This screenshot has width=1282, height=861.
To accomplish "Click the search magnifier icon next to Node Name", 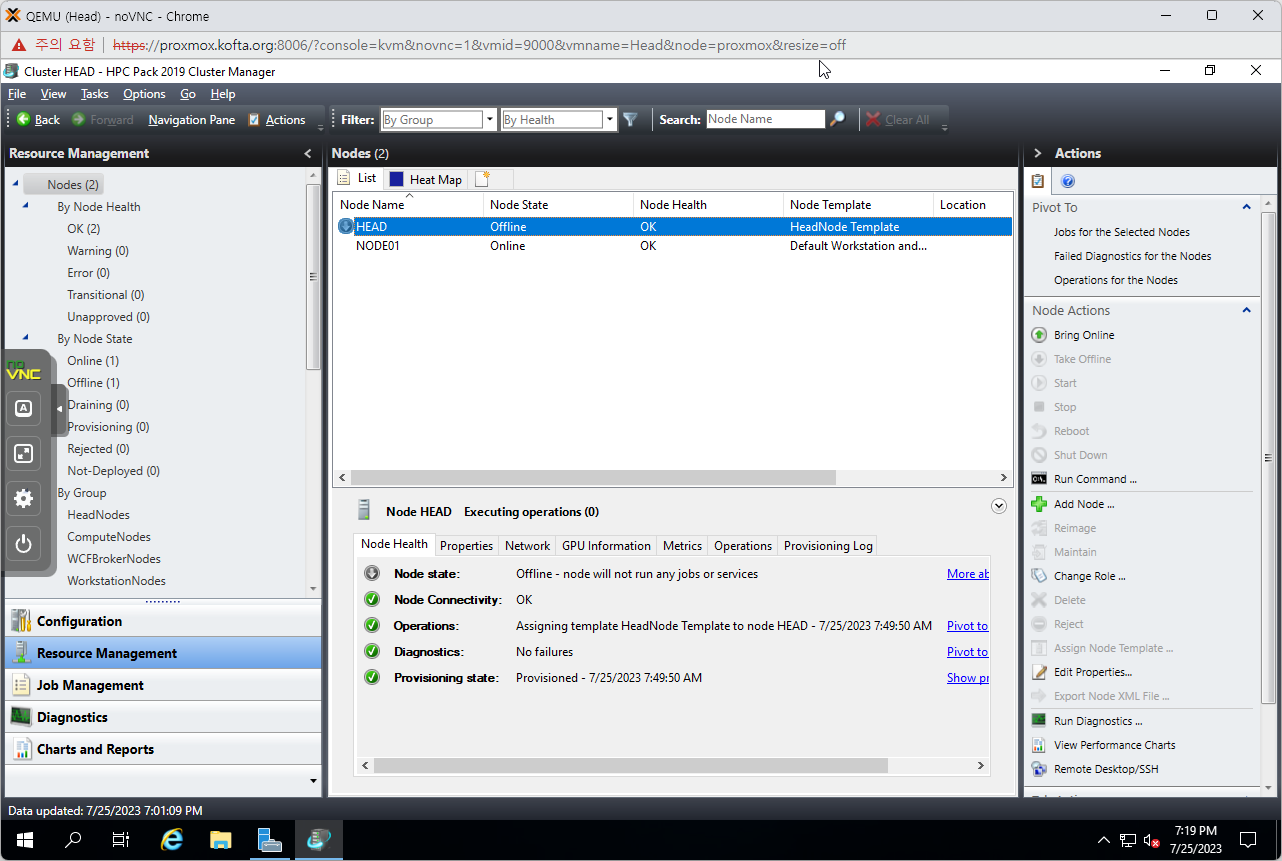I will point(838,120).
